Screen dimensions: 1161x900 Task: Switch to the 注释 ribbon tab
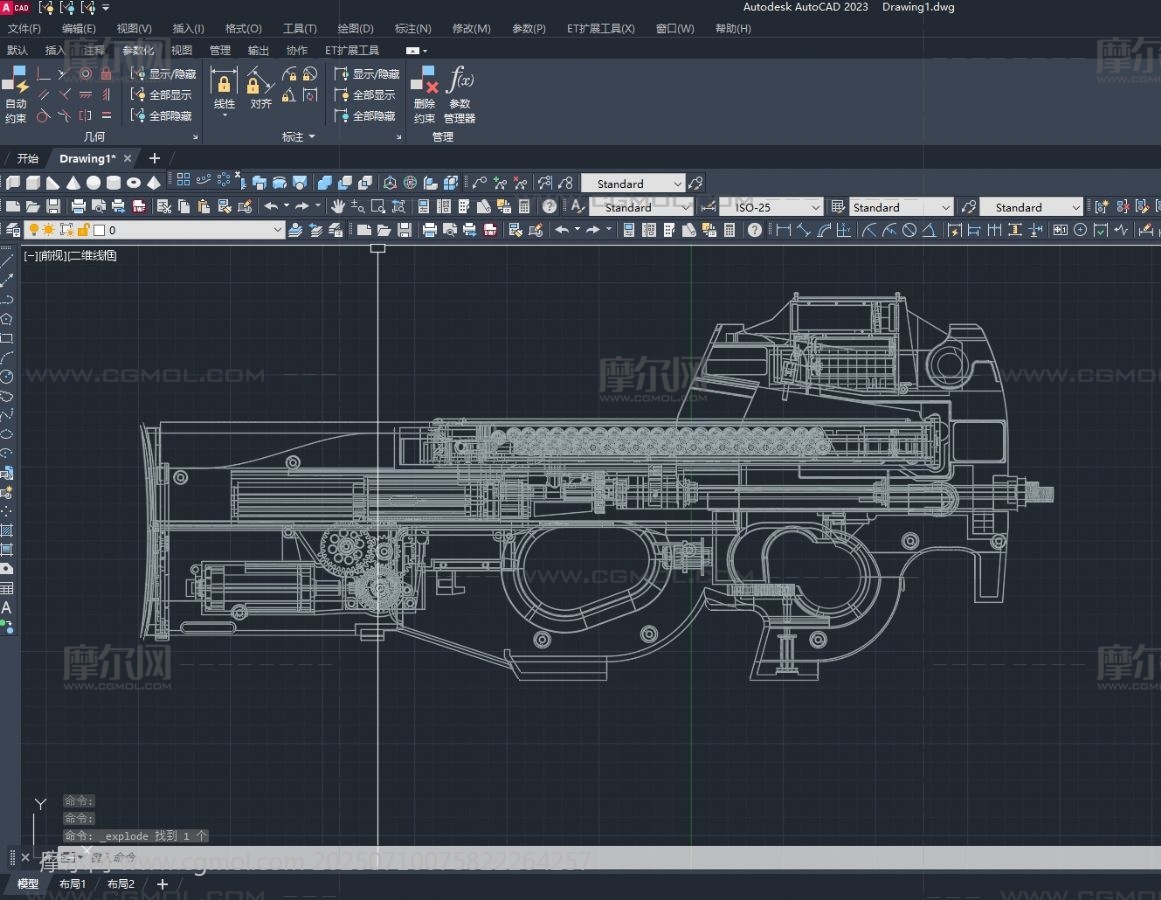[94, 50]
